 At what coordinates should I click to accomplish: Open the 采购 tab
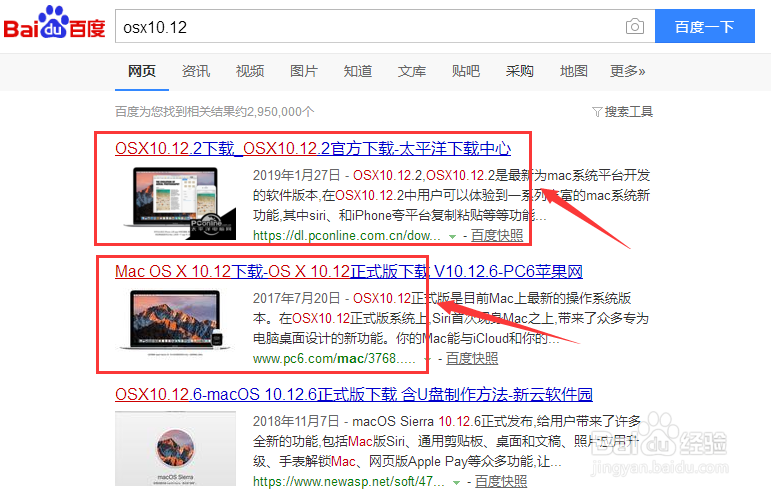[520, 71]
